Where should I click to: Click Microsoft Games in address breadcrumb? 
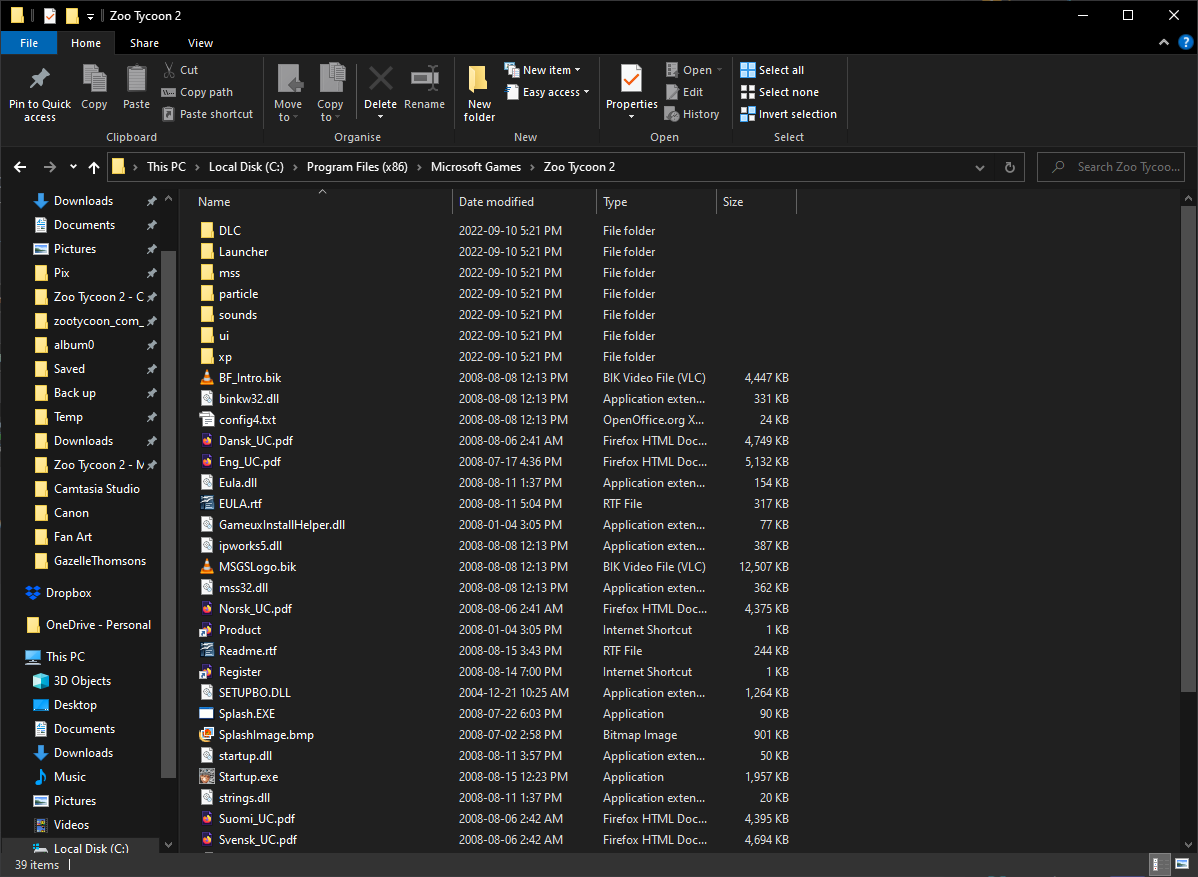click(475, 167)
